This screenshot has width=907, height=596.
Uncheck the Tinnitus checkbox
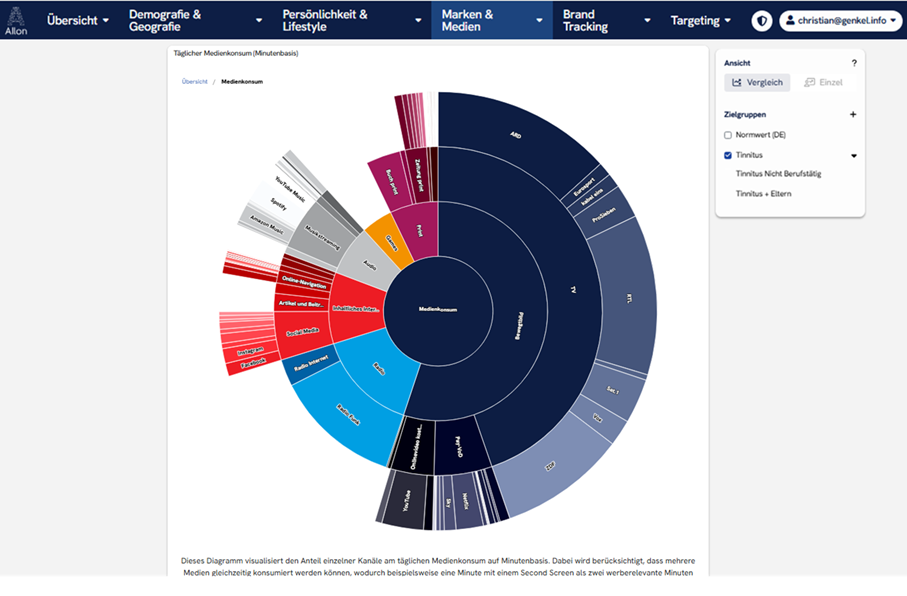tap(728, 156)
